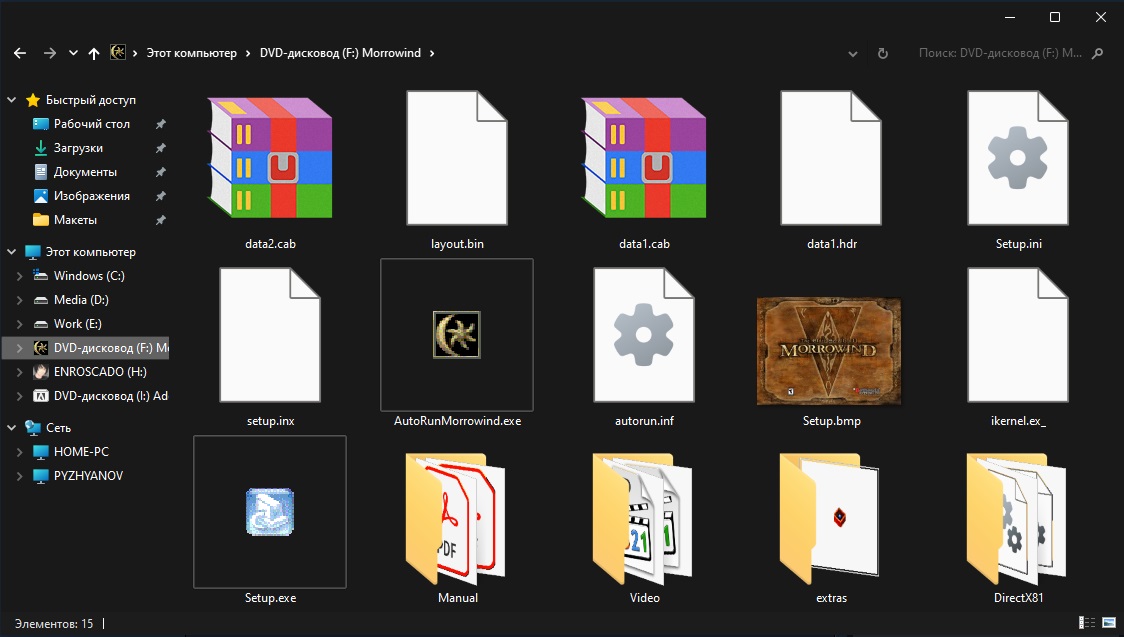The height and width of the screenshot is (637, 1124).
Task: Open Загрузки in quick access
Action: [x=78, y=148]
